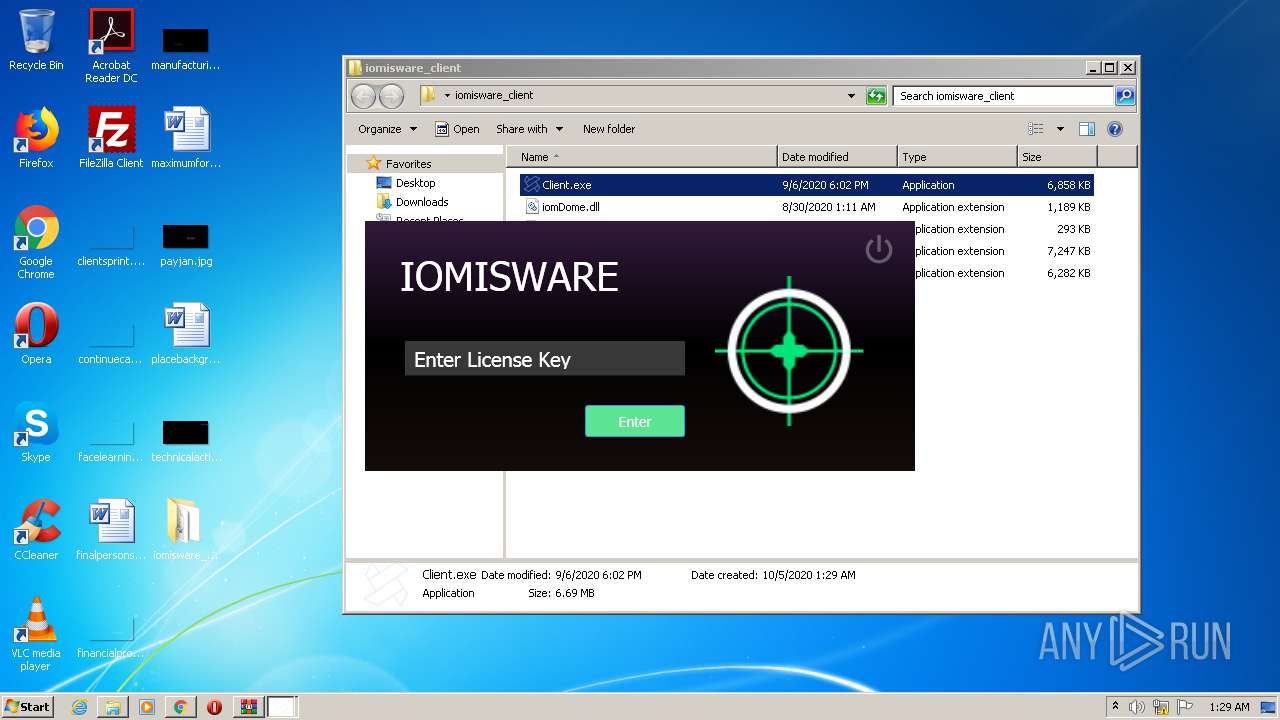Select the facelearnin desktop file
1280x720 pixels.
(111, 442)
